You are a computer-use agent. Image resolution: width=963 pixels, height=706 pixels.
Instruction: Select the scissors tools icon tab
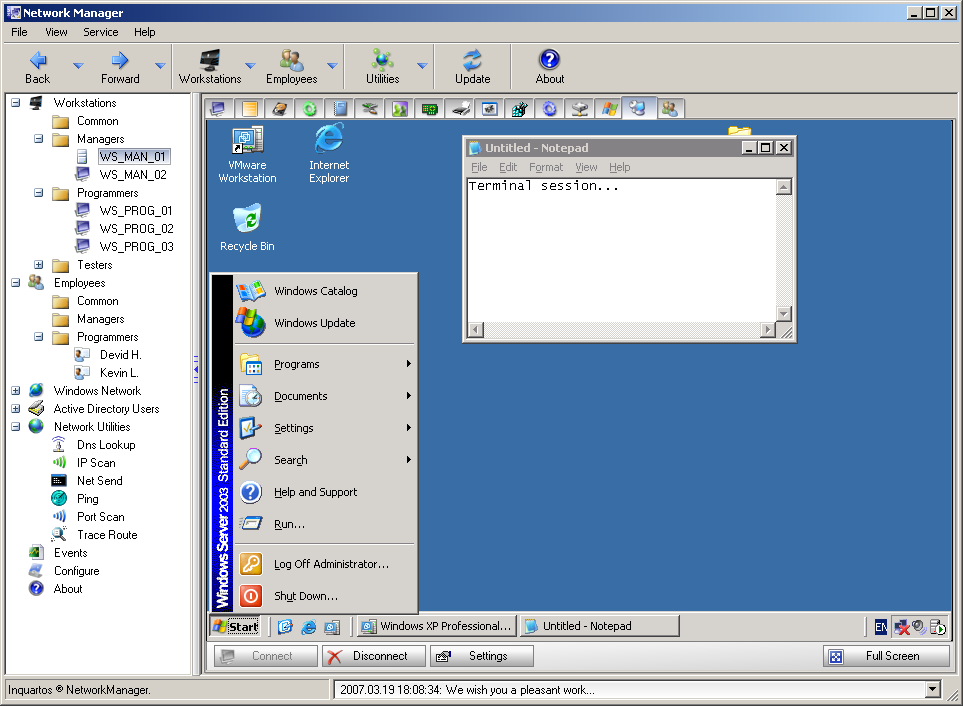click(370, 109)
